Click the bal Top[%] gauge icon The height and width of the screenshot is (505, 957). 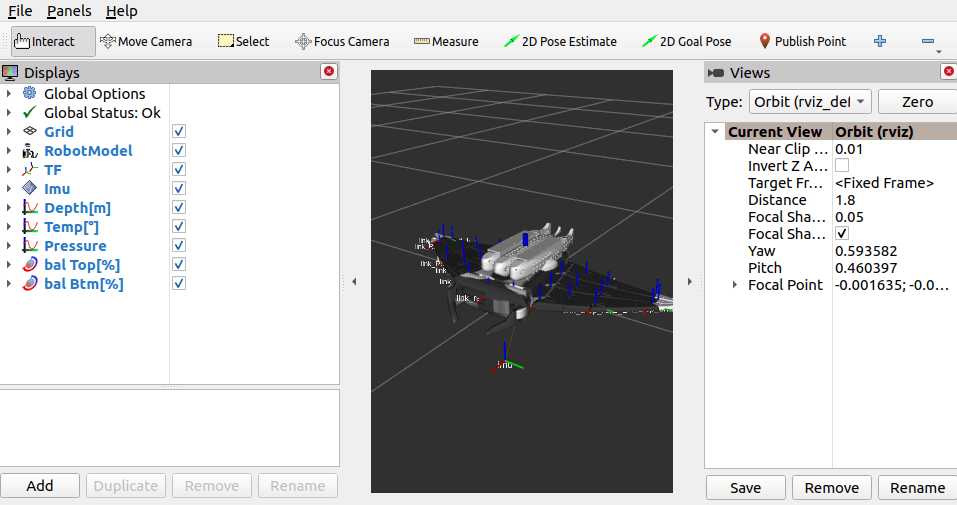tap(29, 264)
